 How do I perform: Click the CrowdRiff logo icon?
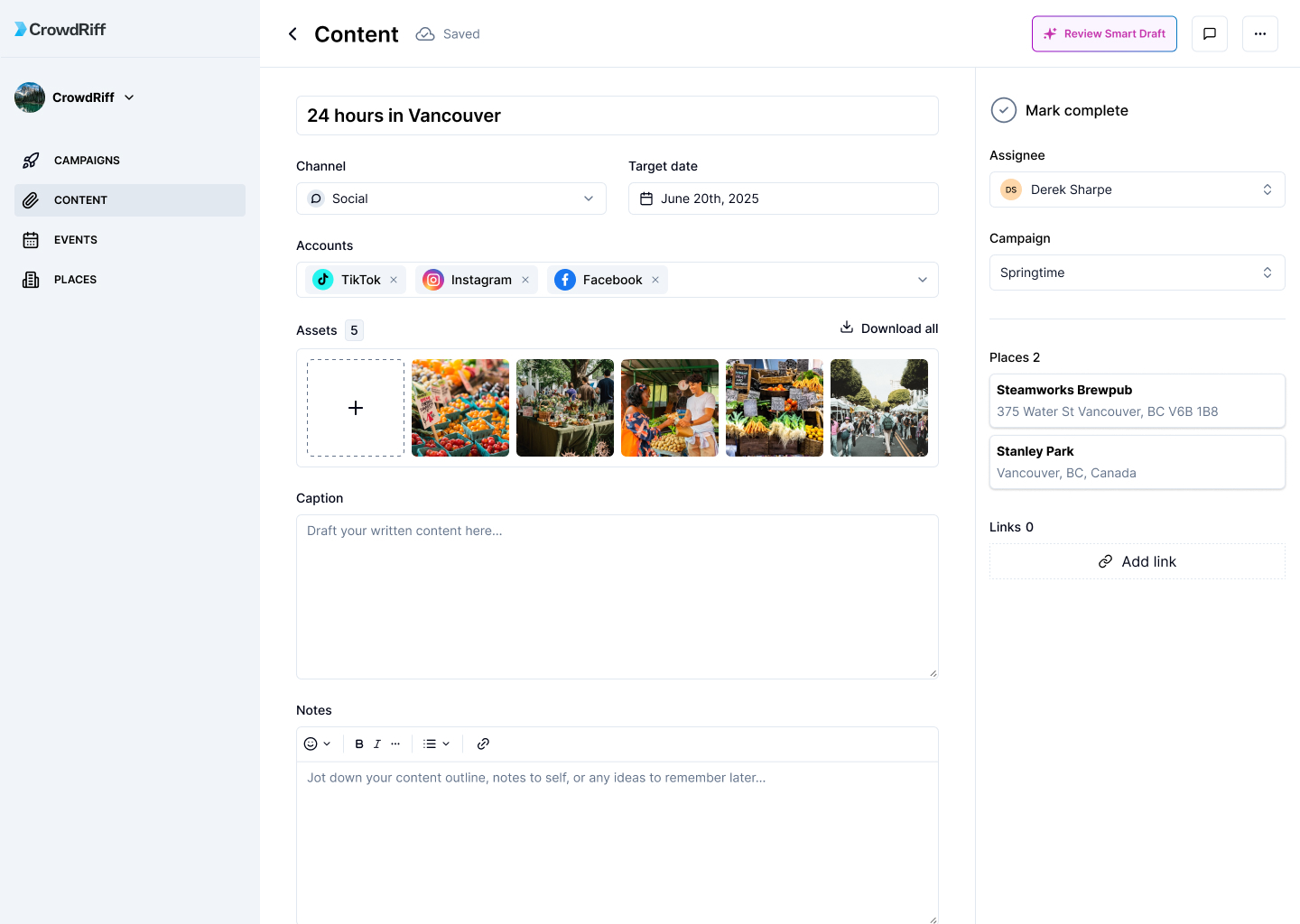pos(19,28)
